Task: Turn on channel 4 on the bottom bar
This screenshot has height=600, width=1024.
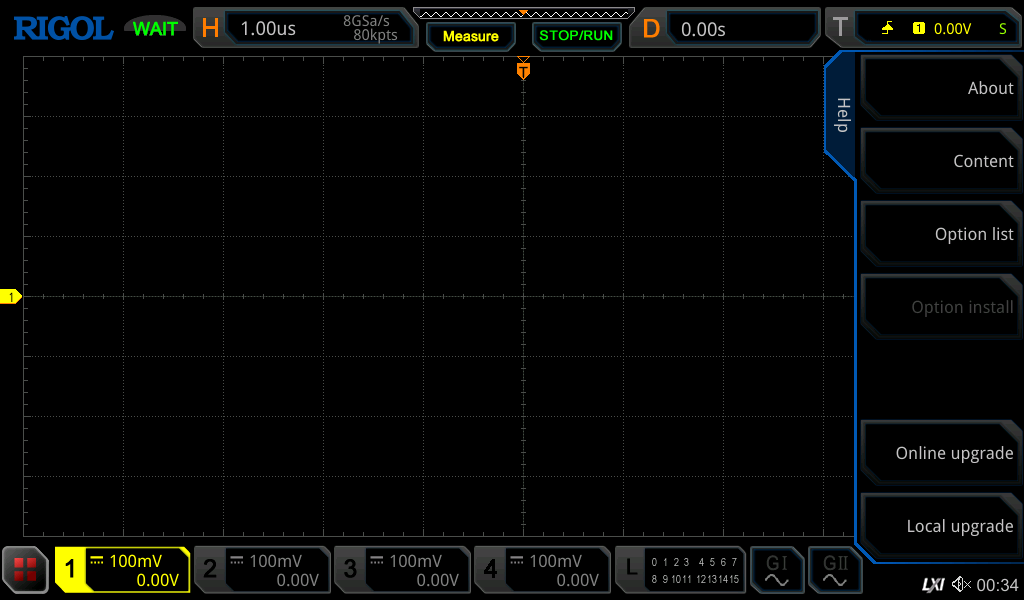Action: [x=542, y=570]
